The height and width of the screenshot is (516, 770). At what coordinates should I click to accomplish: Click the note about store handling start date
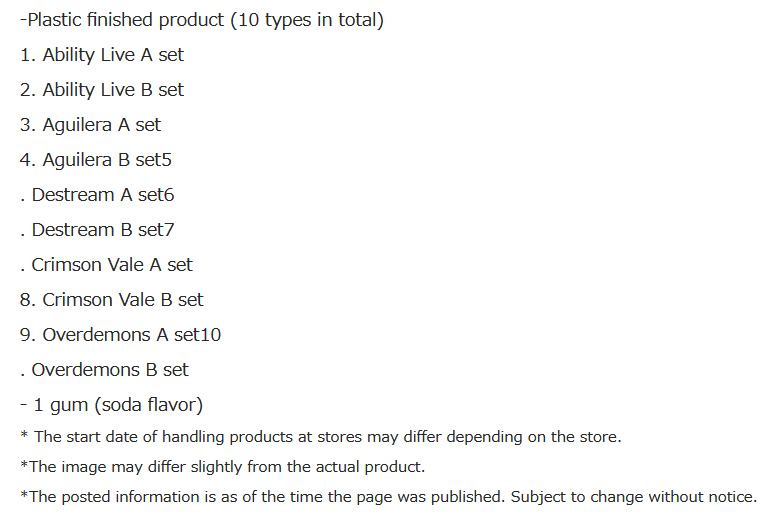tap(320, 437)
